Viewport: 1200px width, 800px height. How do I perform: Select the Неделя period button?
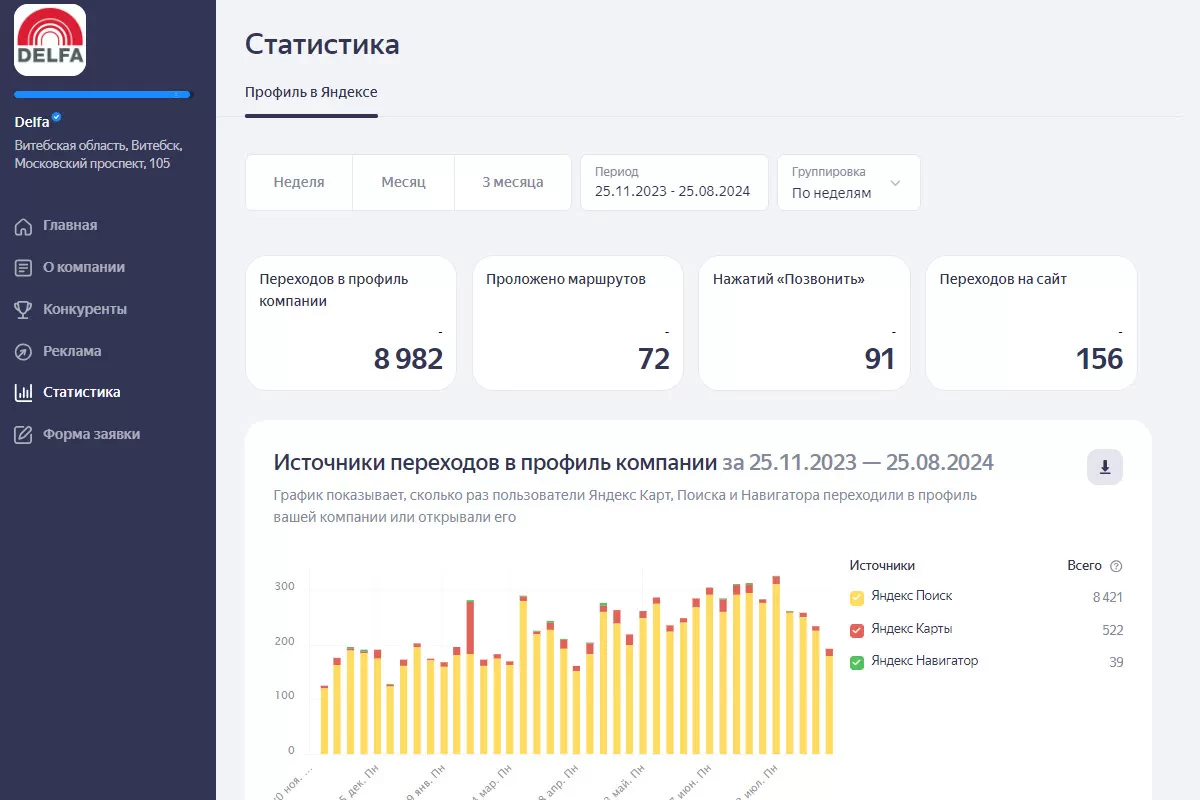[x=299, y=182]
